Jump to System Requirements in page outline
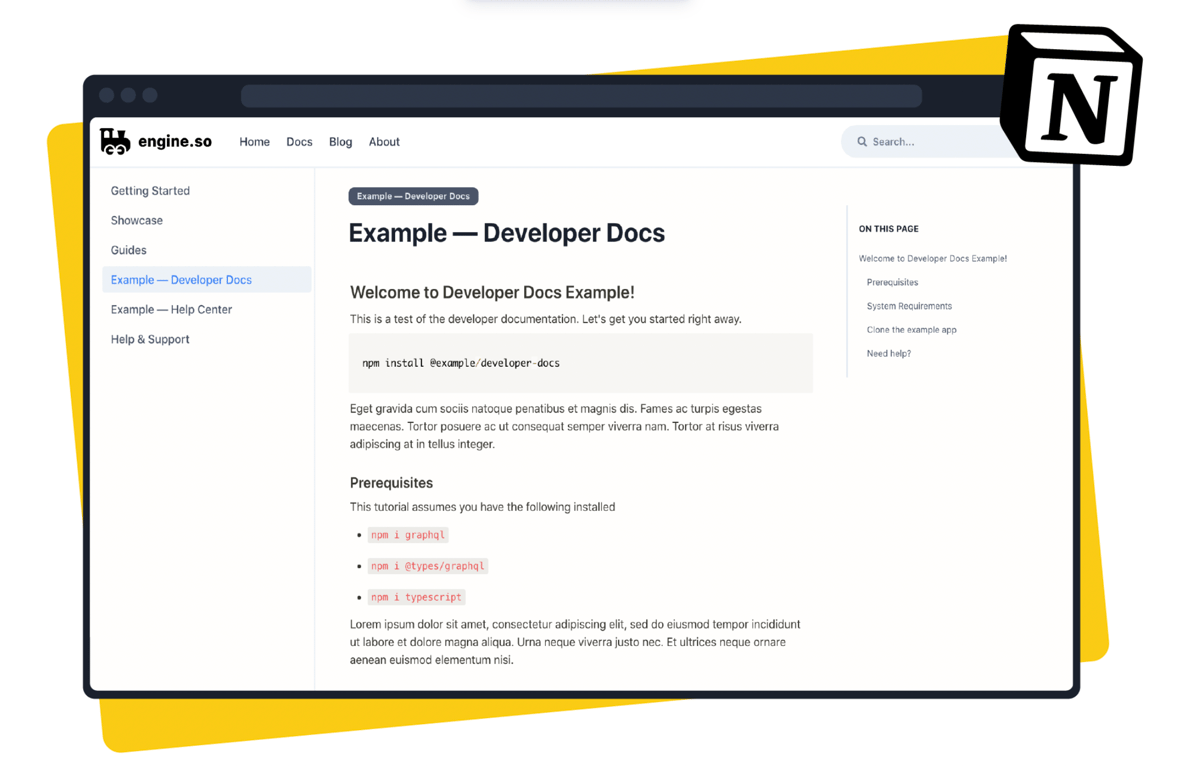 [909, 306]
